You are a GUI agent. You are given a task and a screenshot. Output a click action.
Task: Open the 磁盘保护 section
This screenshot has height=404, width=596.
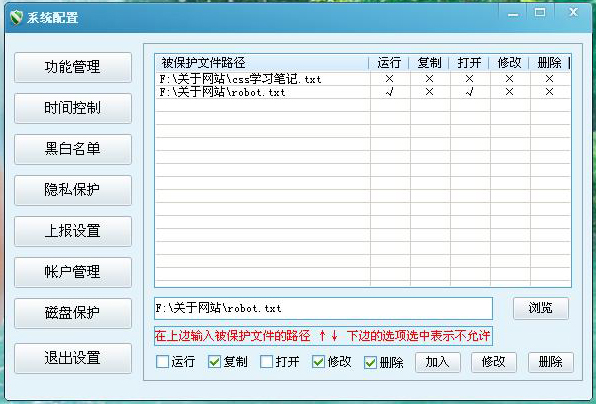pyautogui.click(x=73, y=313)
